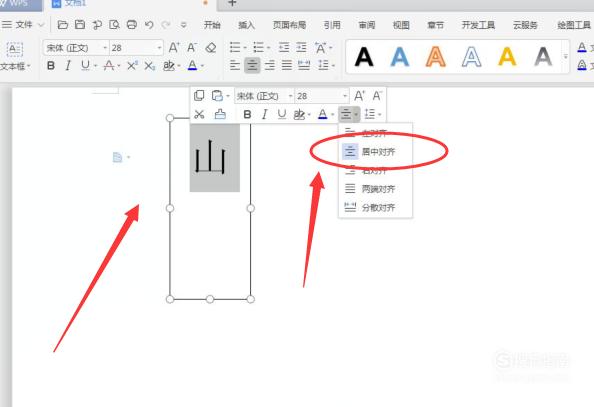Click the bottom-middle handle of the text box
This screenshot has height=407, width=594.
click(210, 299)
